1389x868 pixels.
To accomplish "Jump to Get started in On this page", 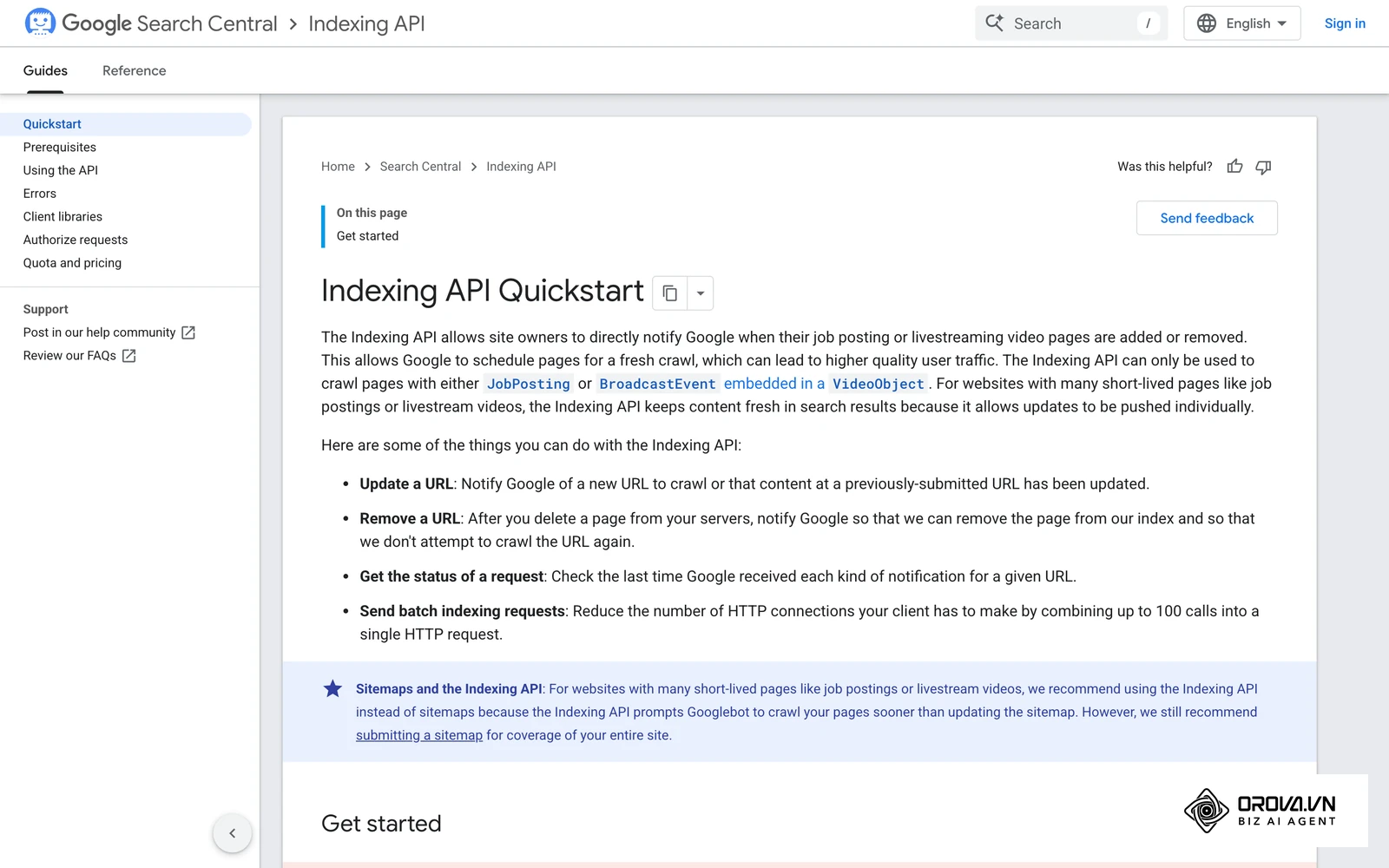I will click(368, 236).
